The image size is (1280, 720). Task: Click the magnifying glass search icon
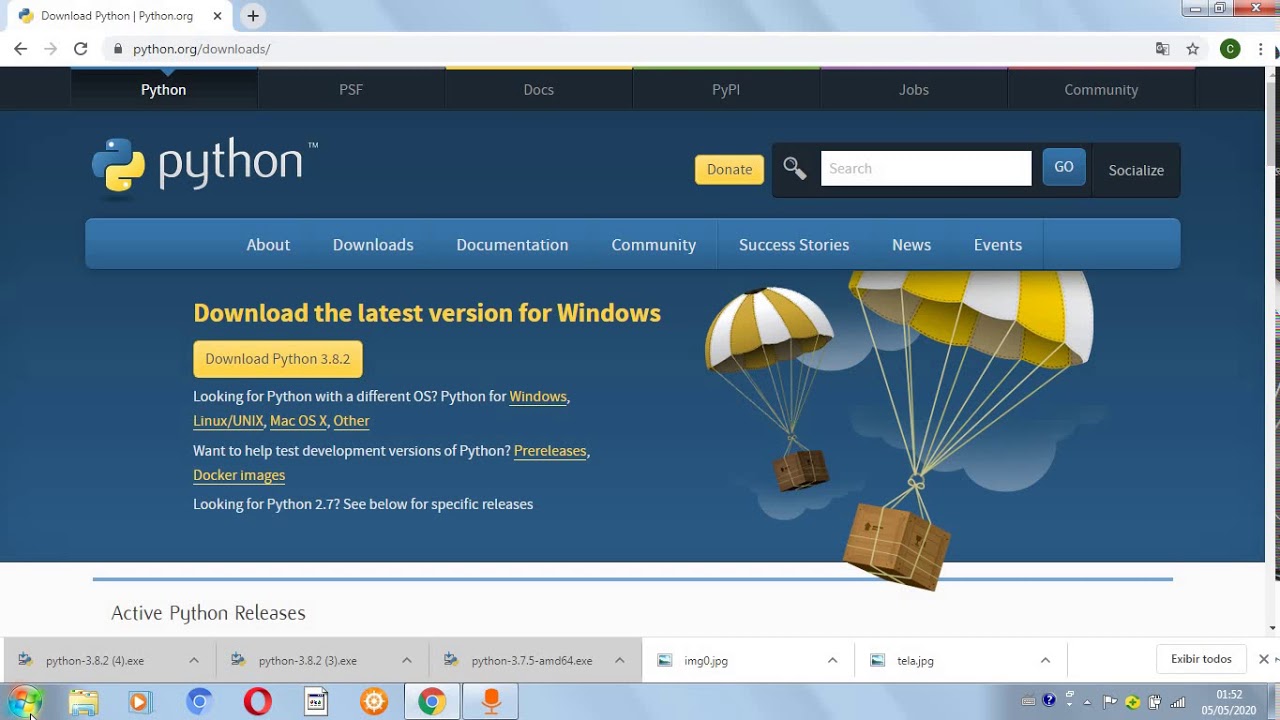point(795,169)
